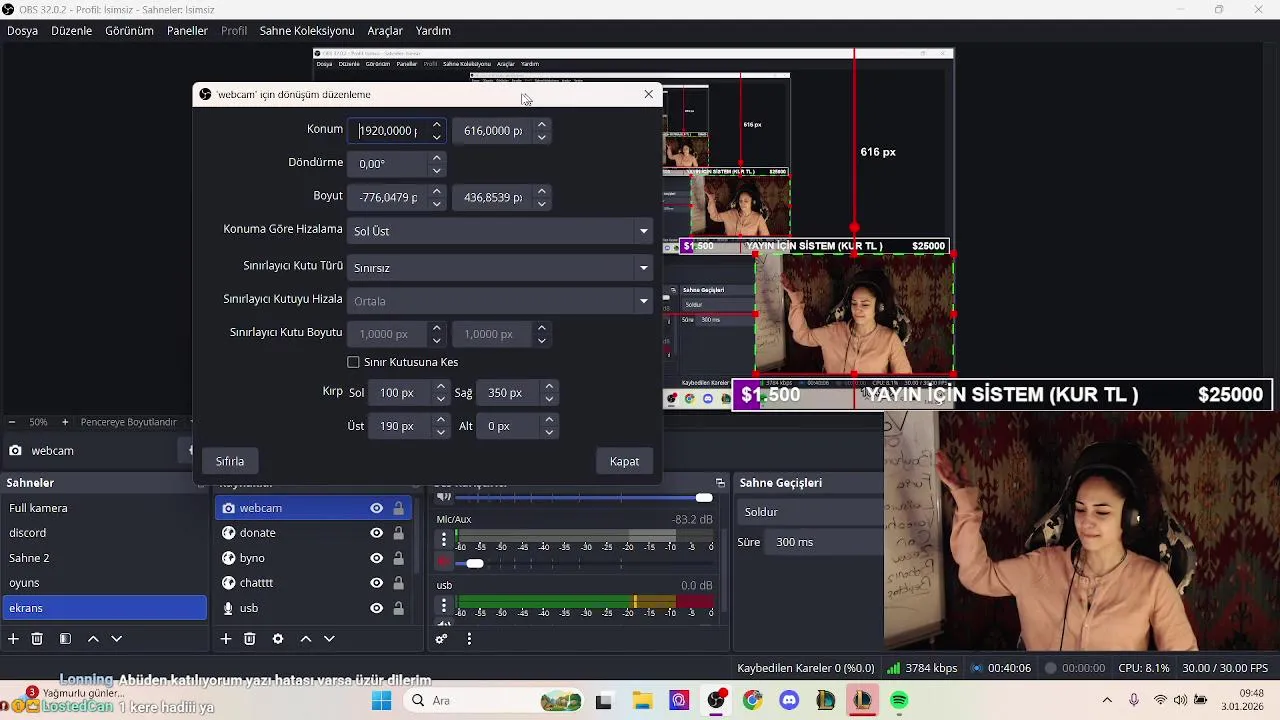Increase Kırp Sol crop with up arrow

coord(440,387)
